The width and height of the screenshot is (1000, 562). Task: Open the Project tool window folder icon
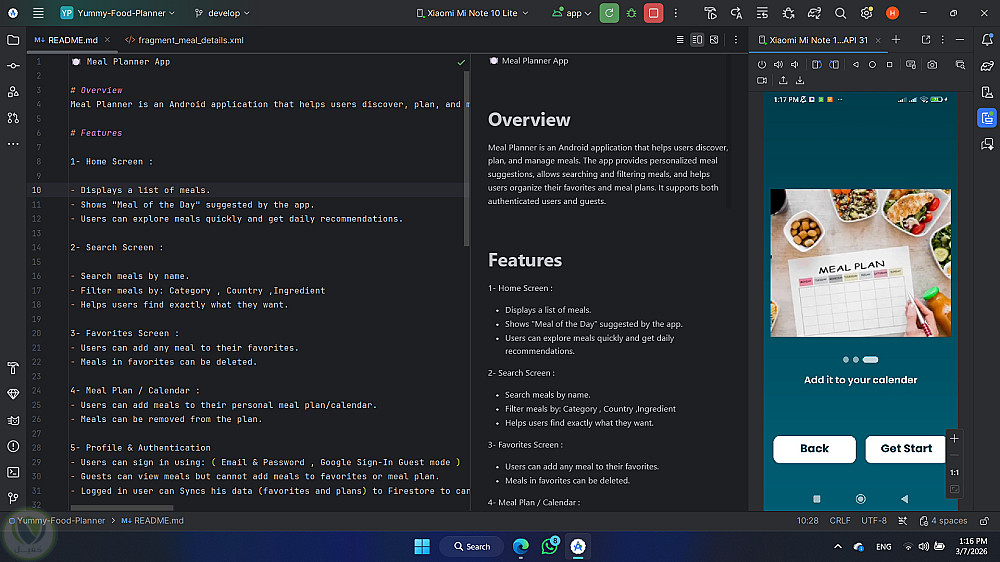[x=13, y=40]
